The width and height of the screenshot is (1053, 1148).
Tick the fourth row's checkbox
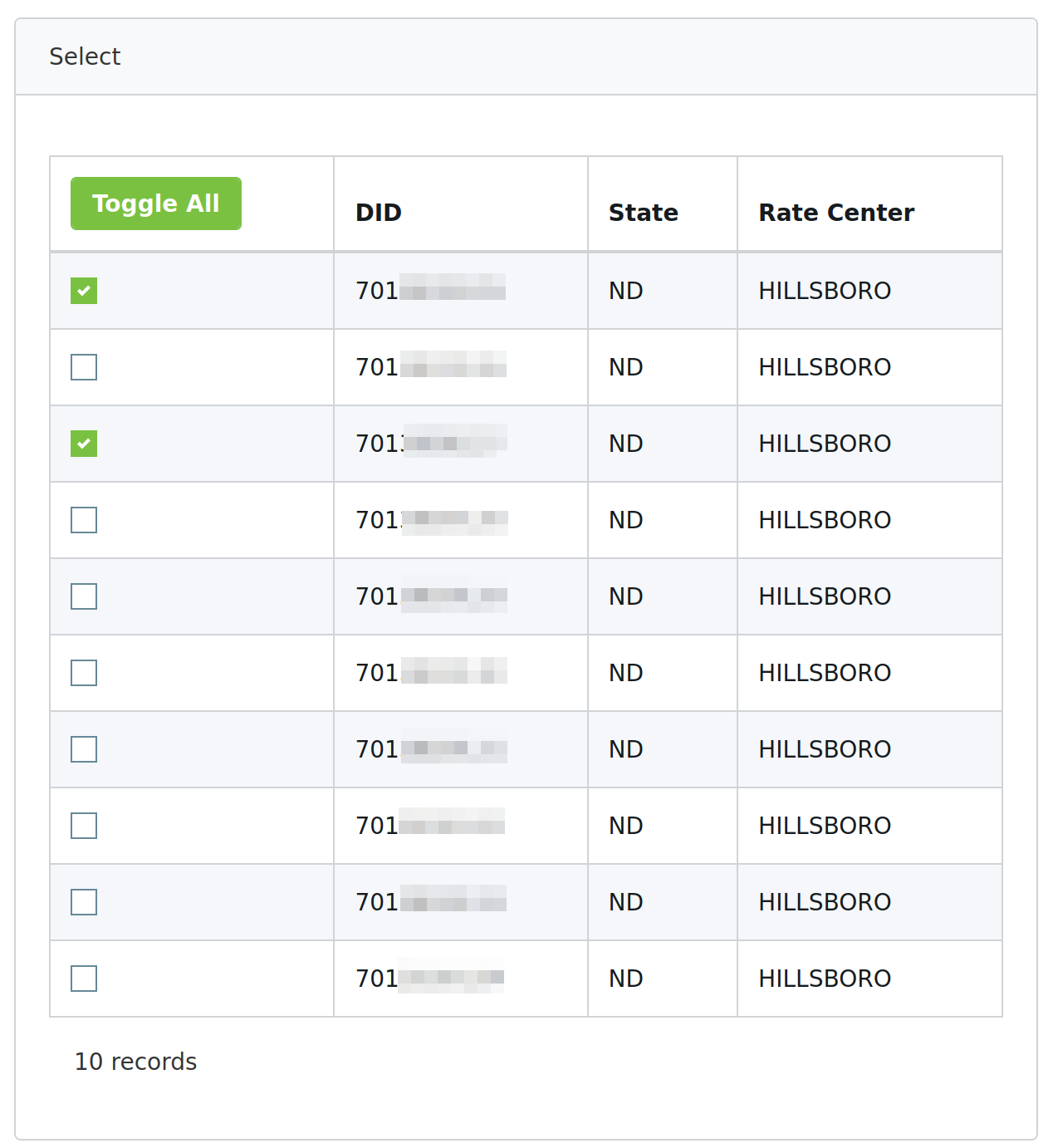coord(84,520)
